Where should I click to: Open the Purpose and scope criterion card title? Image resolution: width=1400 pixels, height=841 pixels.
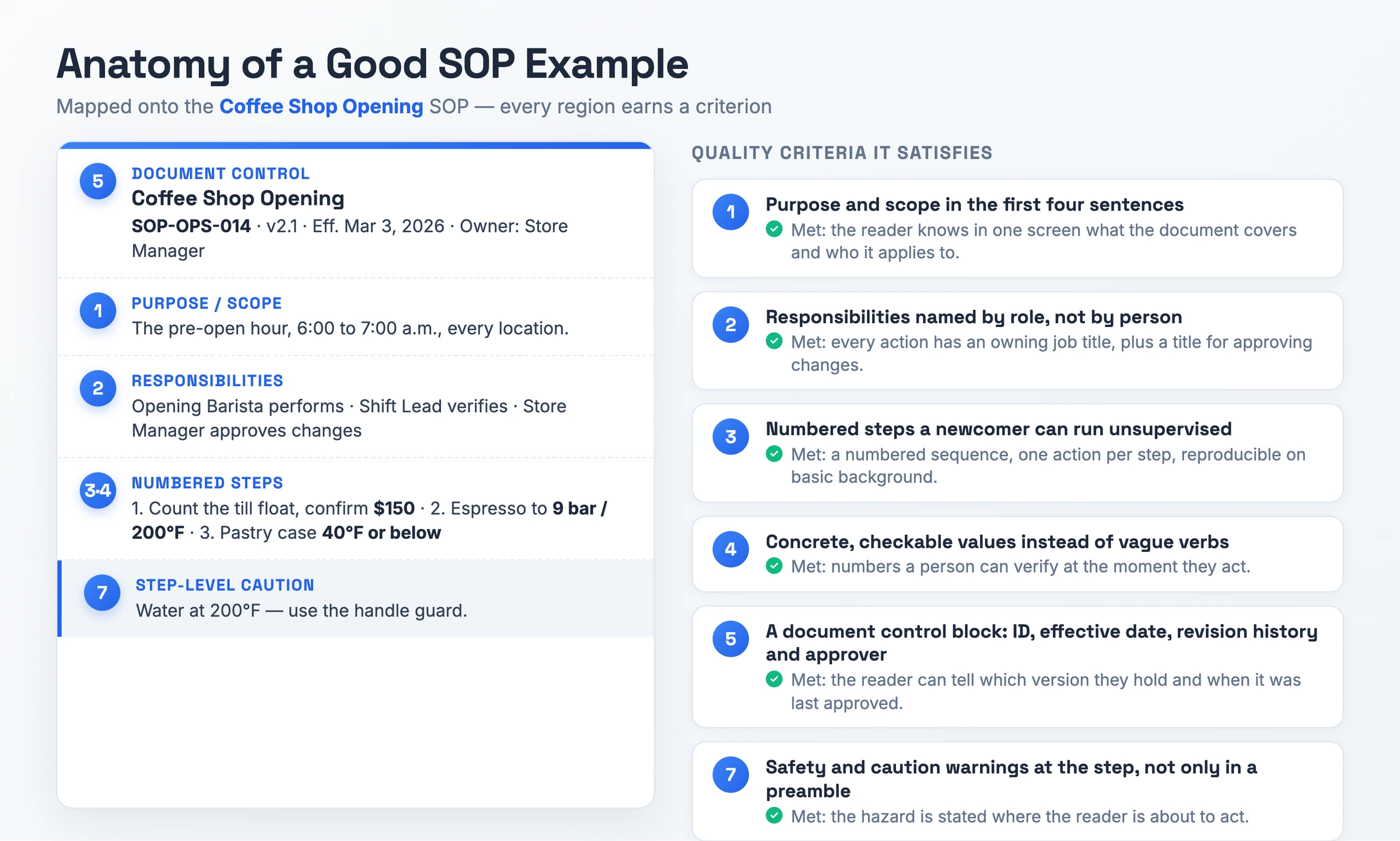coord(974,204)
